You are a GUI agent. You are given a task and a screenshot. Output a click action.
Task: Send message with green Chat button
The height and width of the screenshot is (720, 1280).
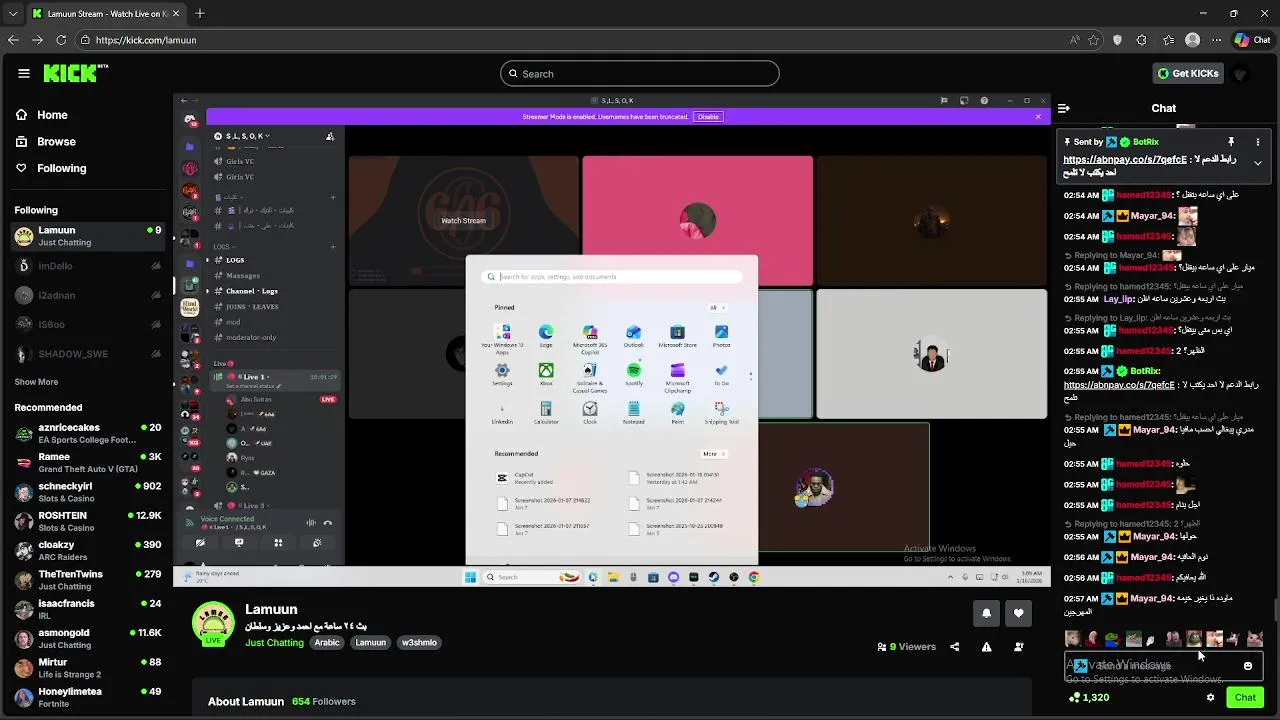click(x=1245, y=698)
